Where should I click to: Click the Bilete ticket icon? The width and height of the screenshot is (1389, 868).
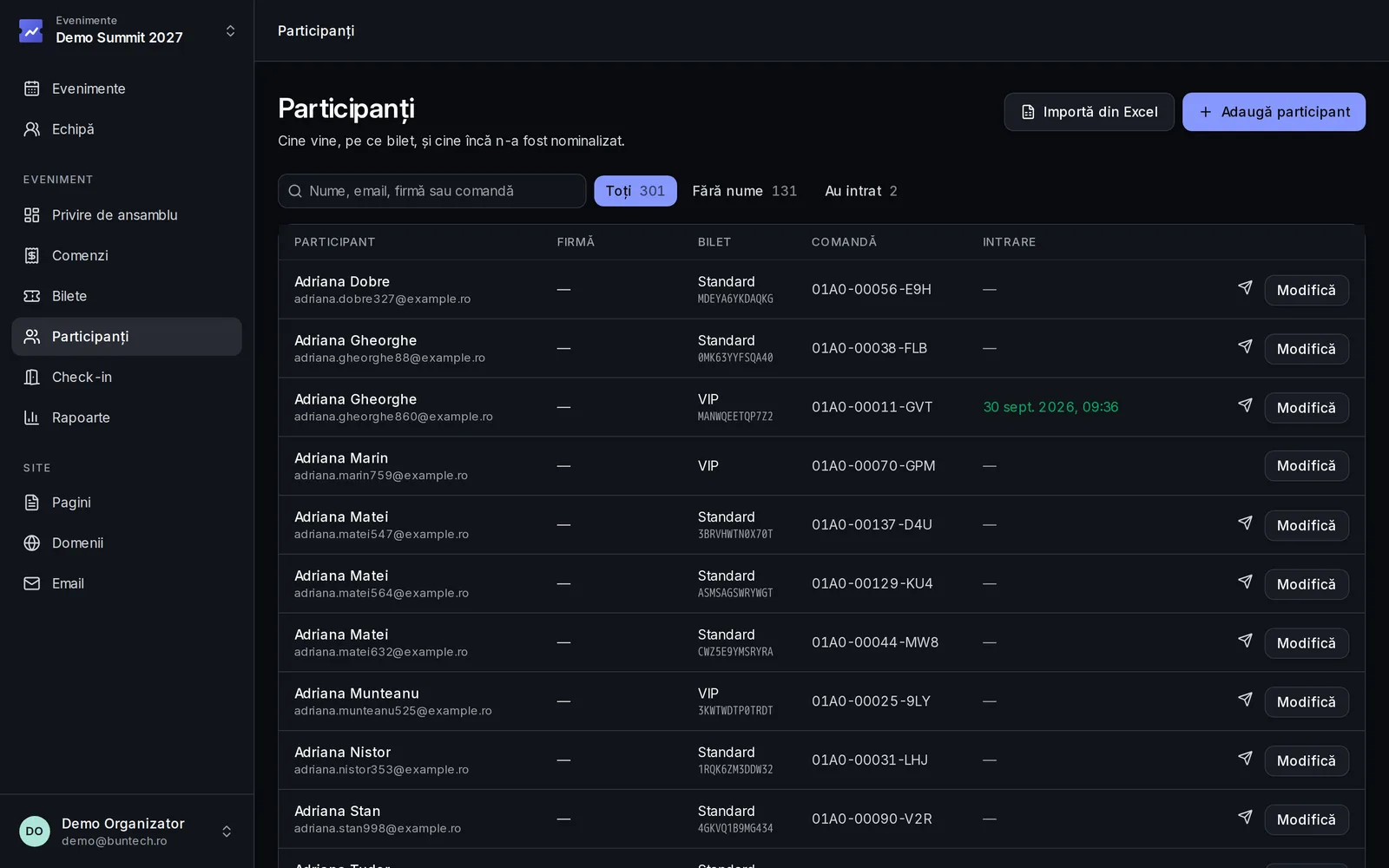point(32,296)
